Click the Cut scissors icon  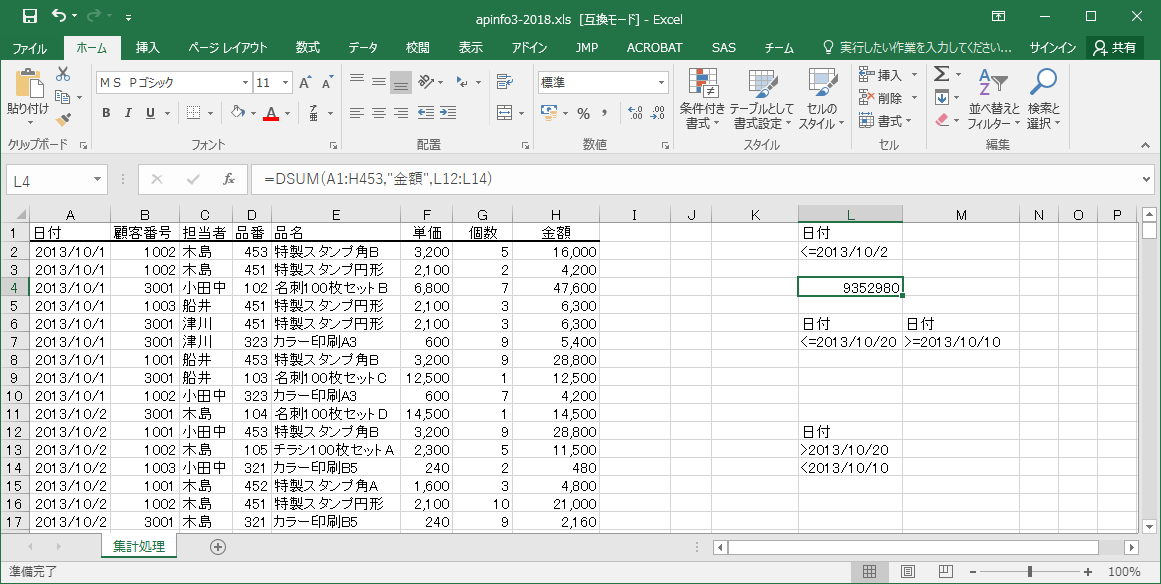click(x=63, y=75)
